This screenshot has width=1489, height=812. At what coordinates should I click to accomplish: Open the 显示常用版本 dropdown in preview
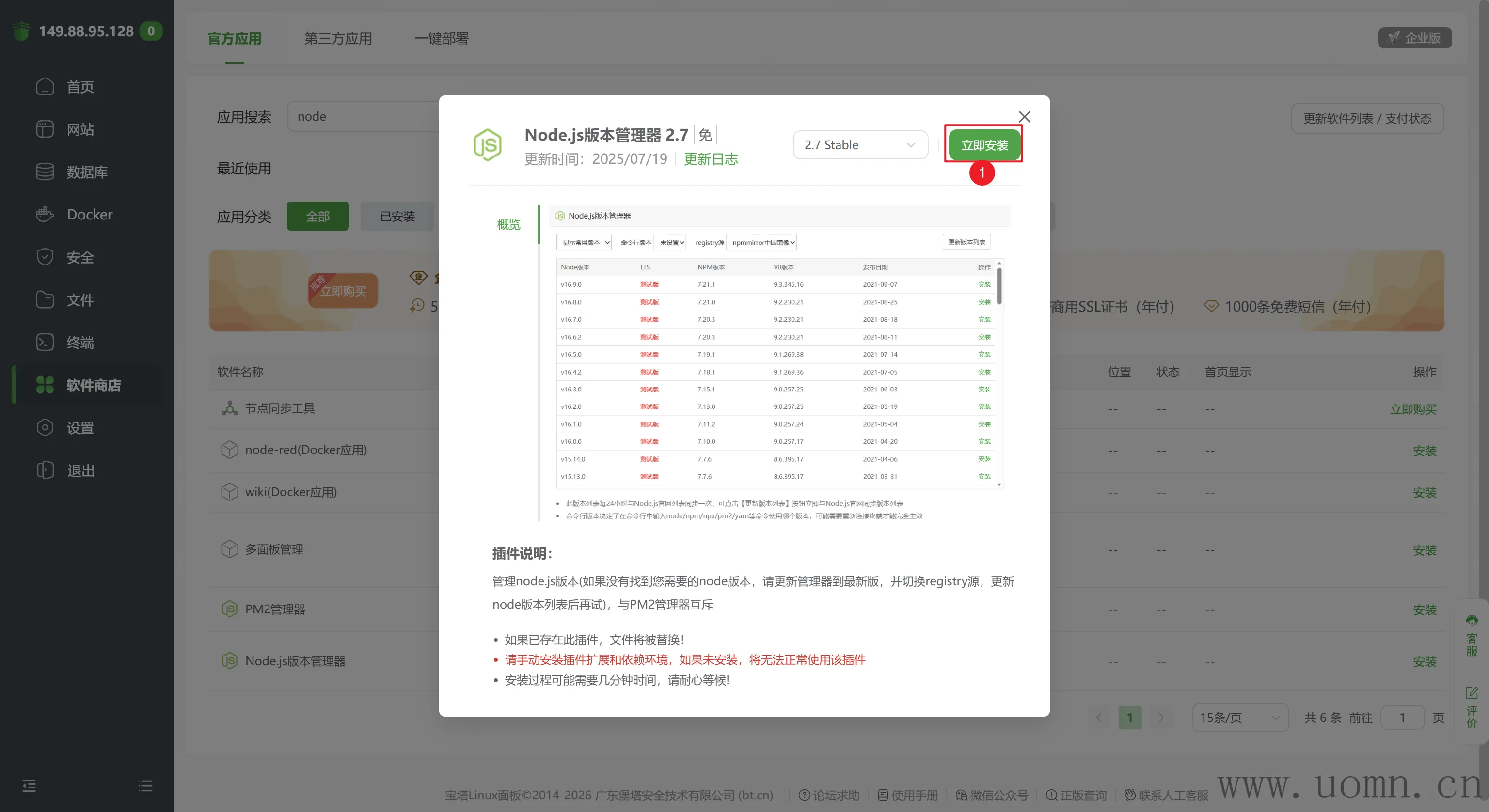(x=584, y=243)
